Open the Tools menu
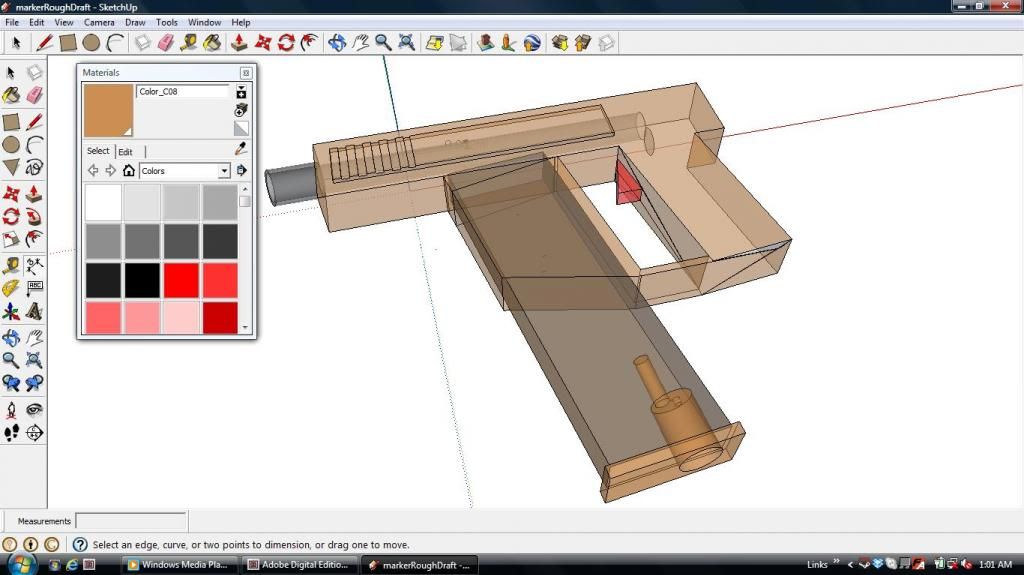Image resolution: width=1024 pixels, height=575 pixels. tap(167, 22)
